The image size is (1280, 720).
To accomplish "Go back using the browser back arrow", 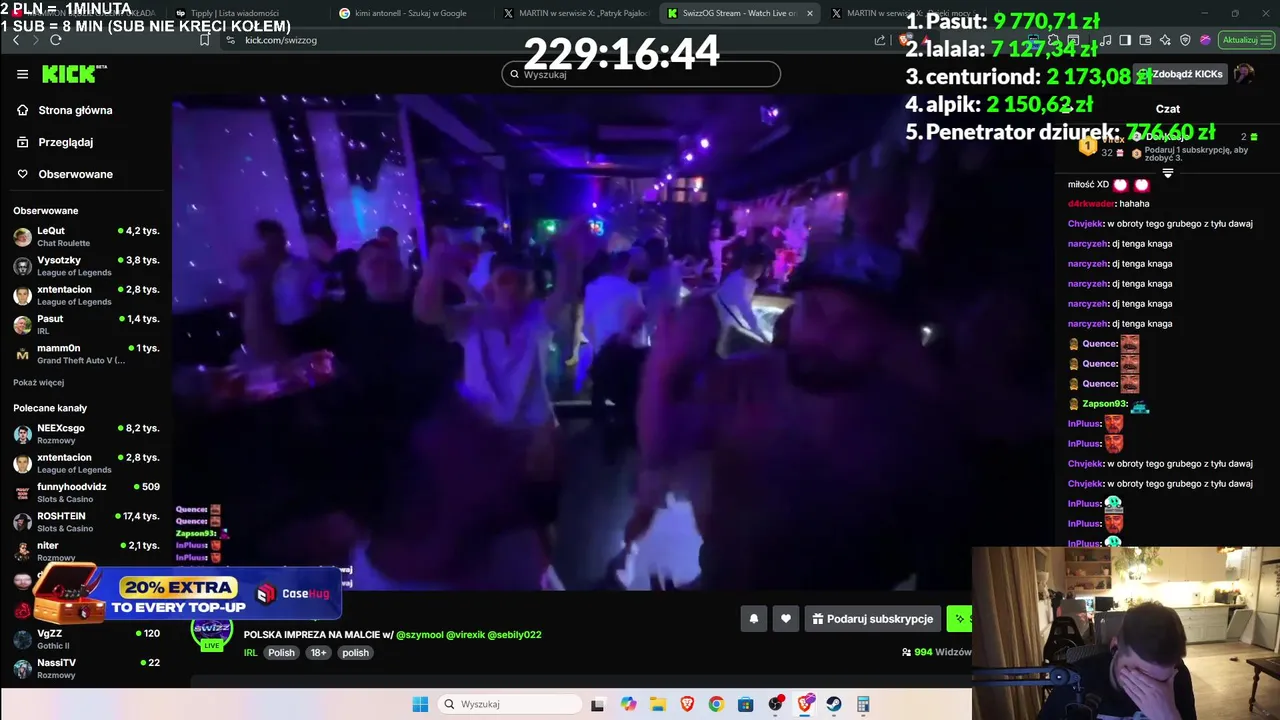I will (x=16, y=40).
